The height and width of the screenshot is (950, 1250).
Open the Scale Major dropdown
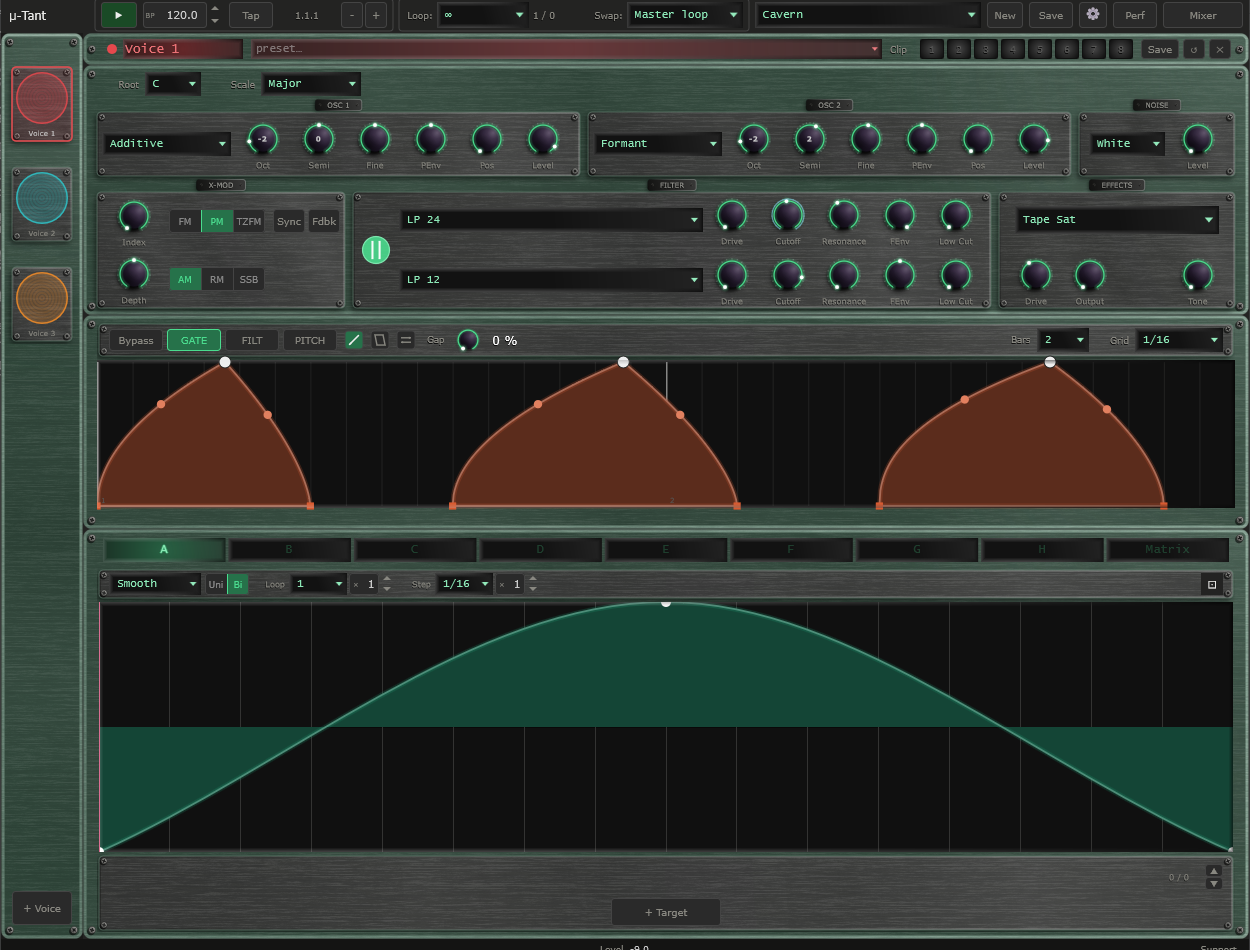[x=311, y=84]
